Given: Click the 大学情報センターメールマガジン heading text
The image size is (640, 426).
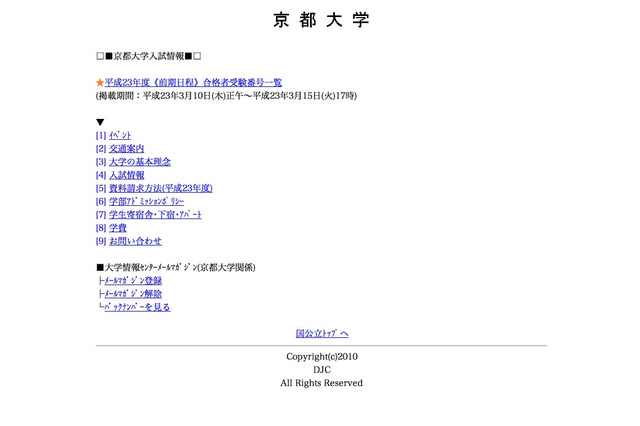Looking at the screenshot, I should [176, 267].
